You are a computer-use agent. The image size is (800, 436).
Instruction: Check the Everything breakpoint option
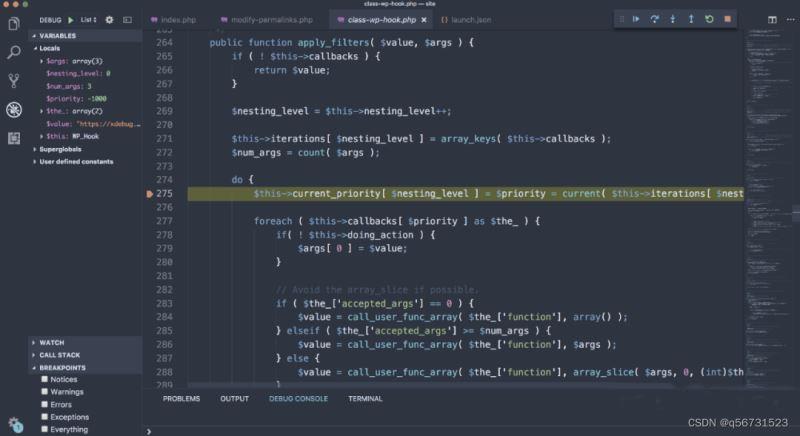click(x=45, y=429)
